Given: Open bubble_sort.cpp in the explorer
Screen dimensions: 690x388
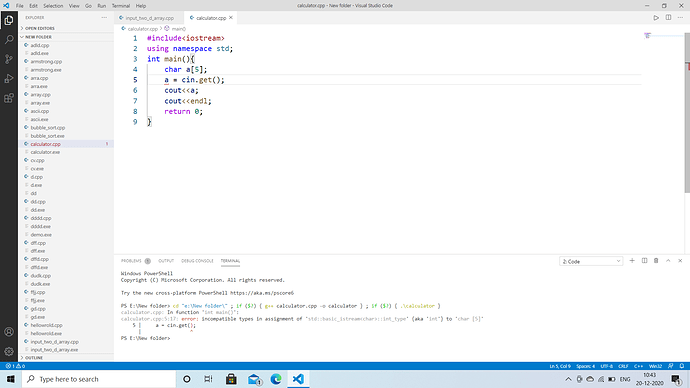Looking at the screenshot, I should 48,128.
